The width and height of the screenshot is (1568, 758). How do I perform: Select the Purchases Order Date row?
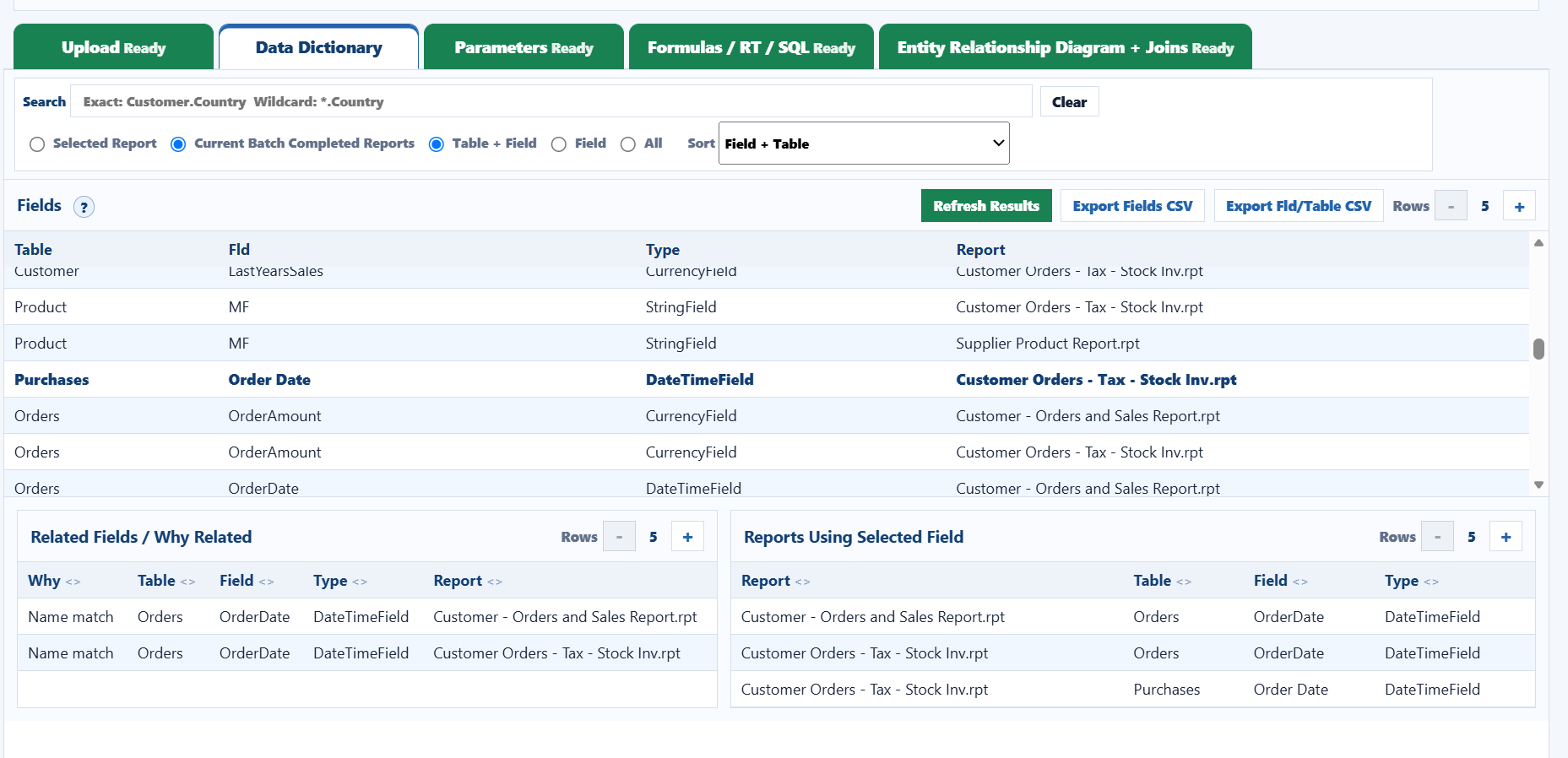pyautogui.click(x=767, y=380)
